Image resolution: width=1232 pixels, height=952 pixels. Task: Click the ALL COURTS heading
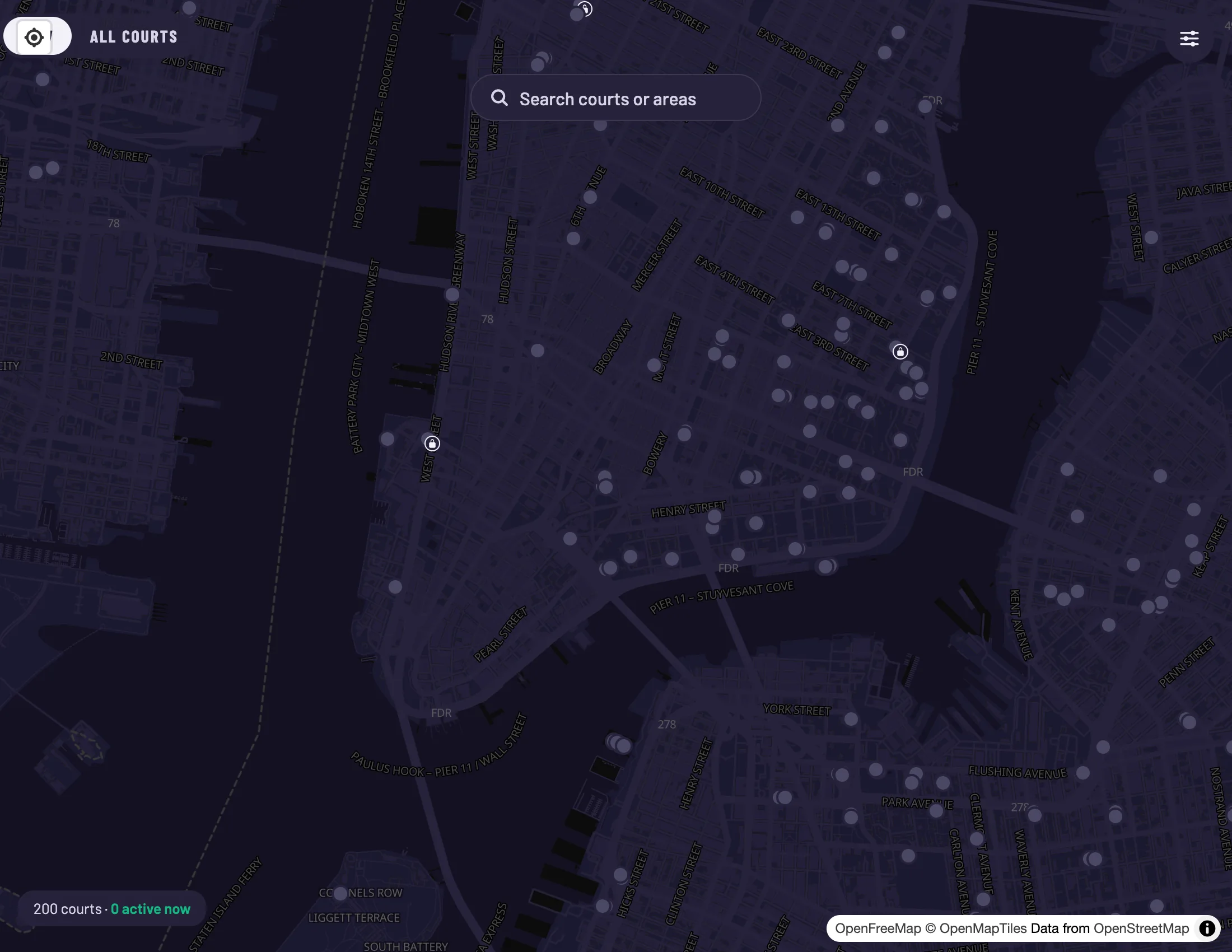point(134,37)
